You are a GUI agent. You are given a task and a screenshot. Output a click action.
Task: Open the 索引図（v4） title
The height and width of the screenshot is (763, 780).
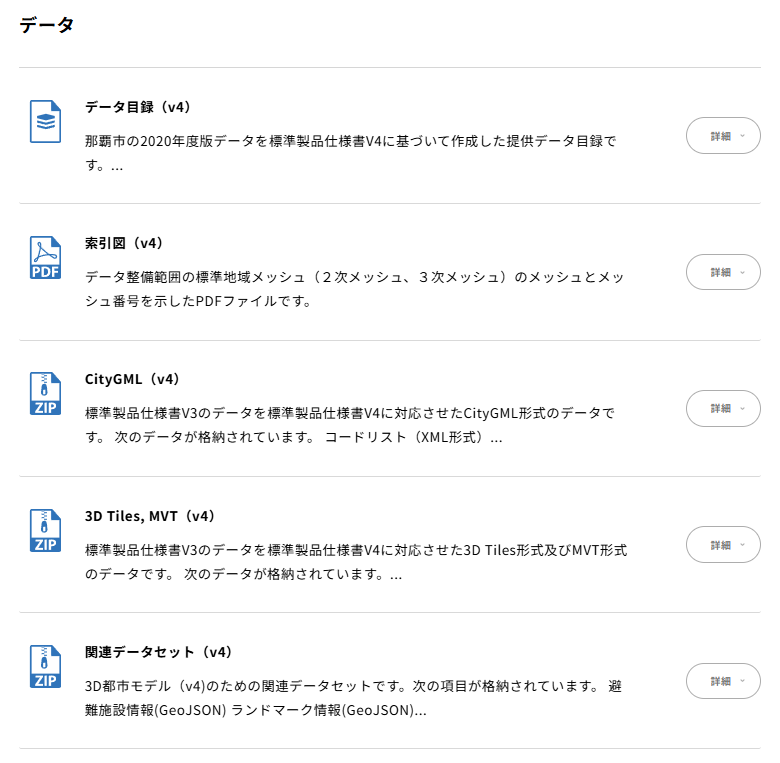[x=124, y=243]
